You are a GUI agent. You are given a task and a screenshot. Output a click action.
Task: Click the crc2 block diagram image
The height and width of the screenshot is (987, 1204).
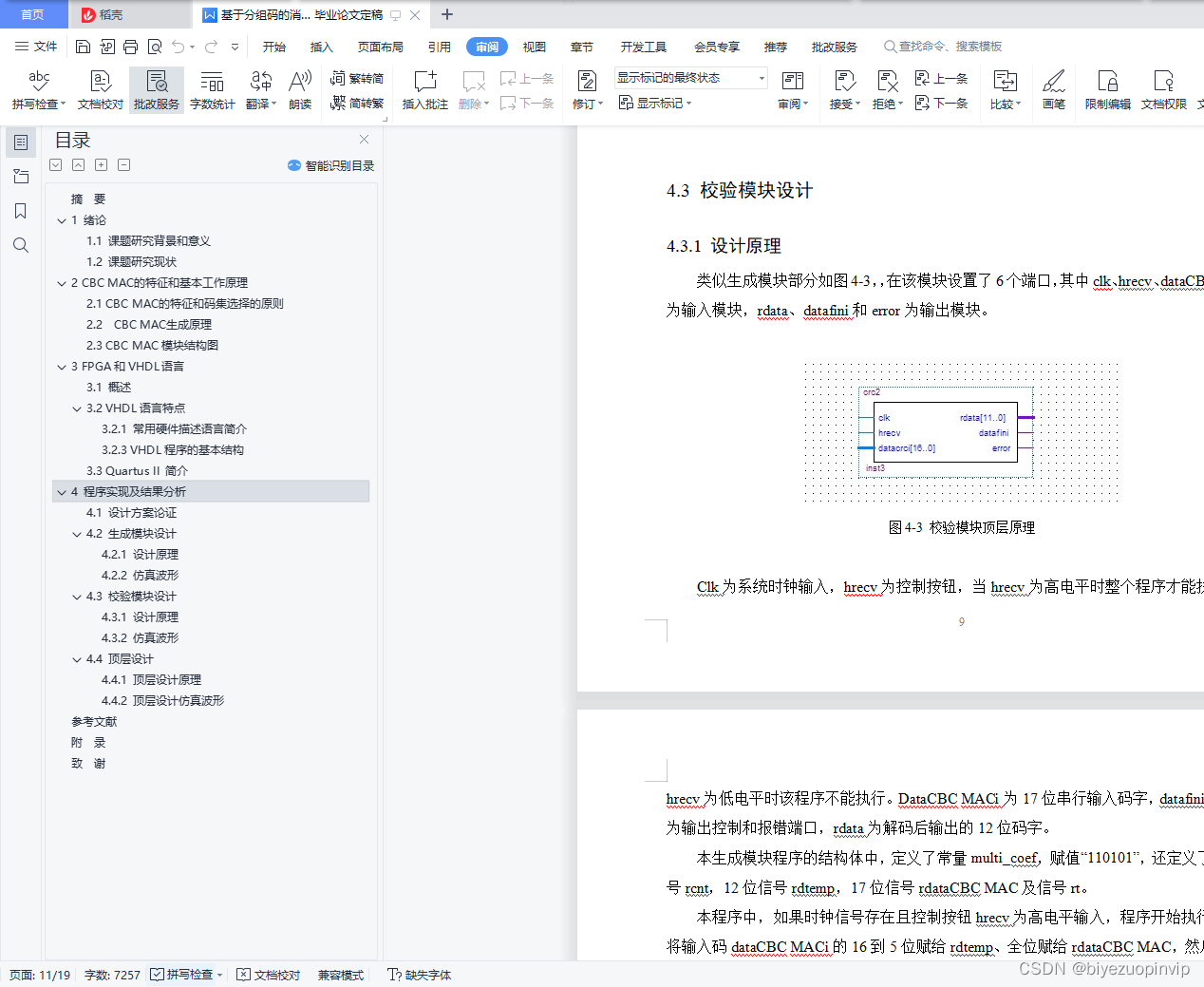pos(961,432)
